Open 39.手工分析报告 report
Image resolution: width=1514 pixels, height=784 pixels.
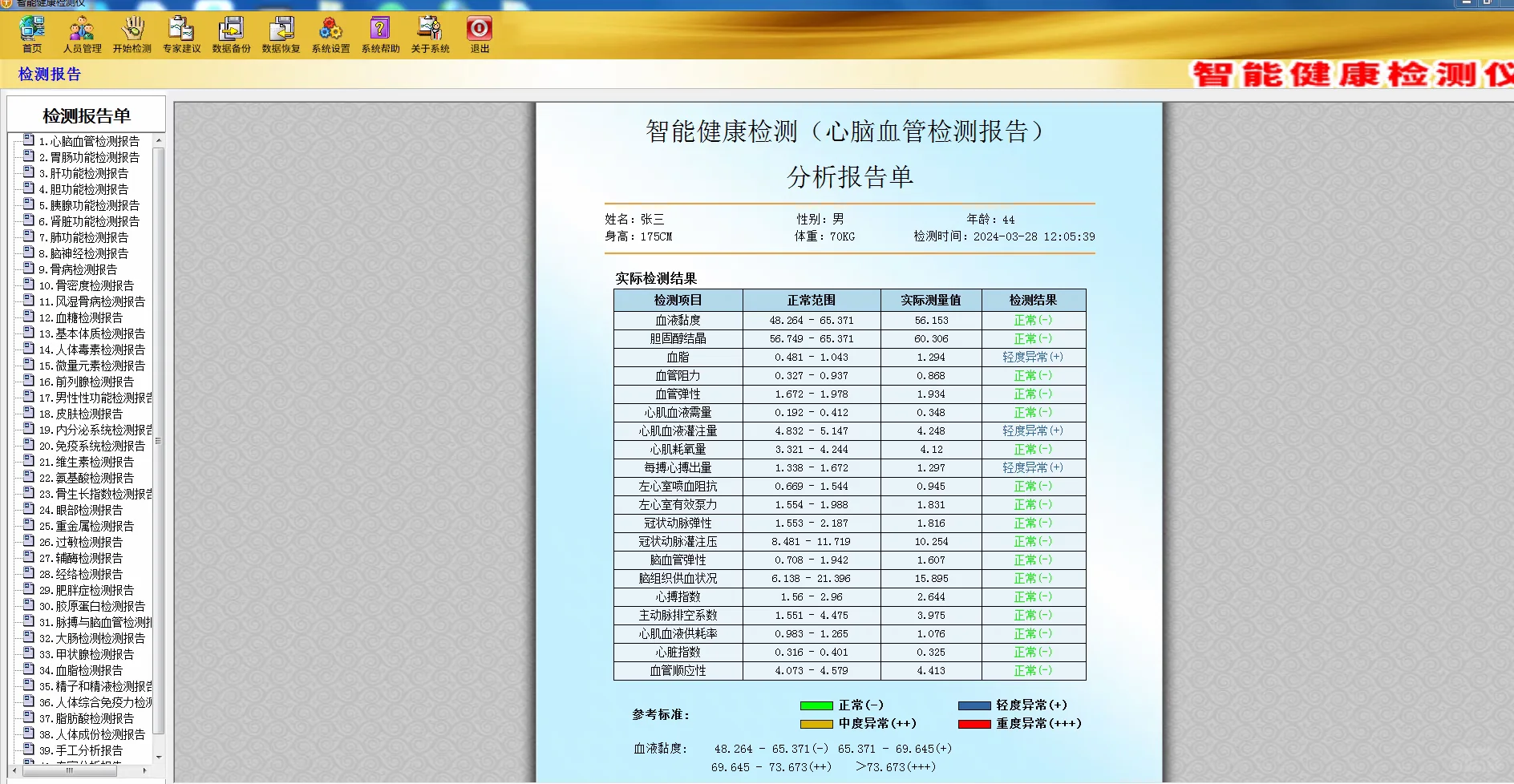pos(82,750)
